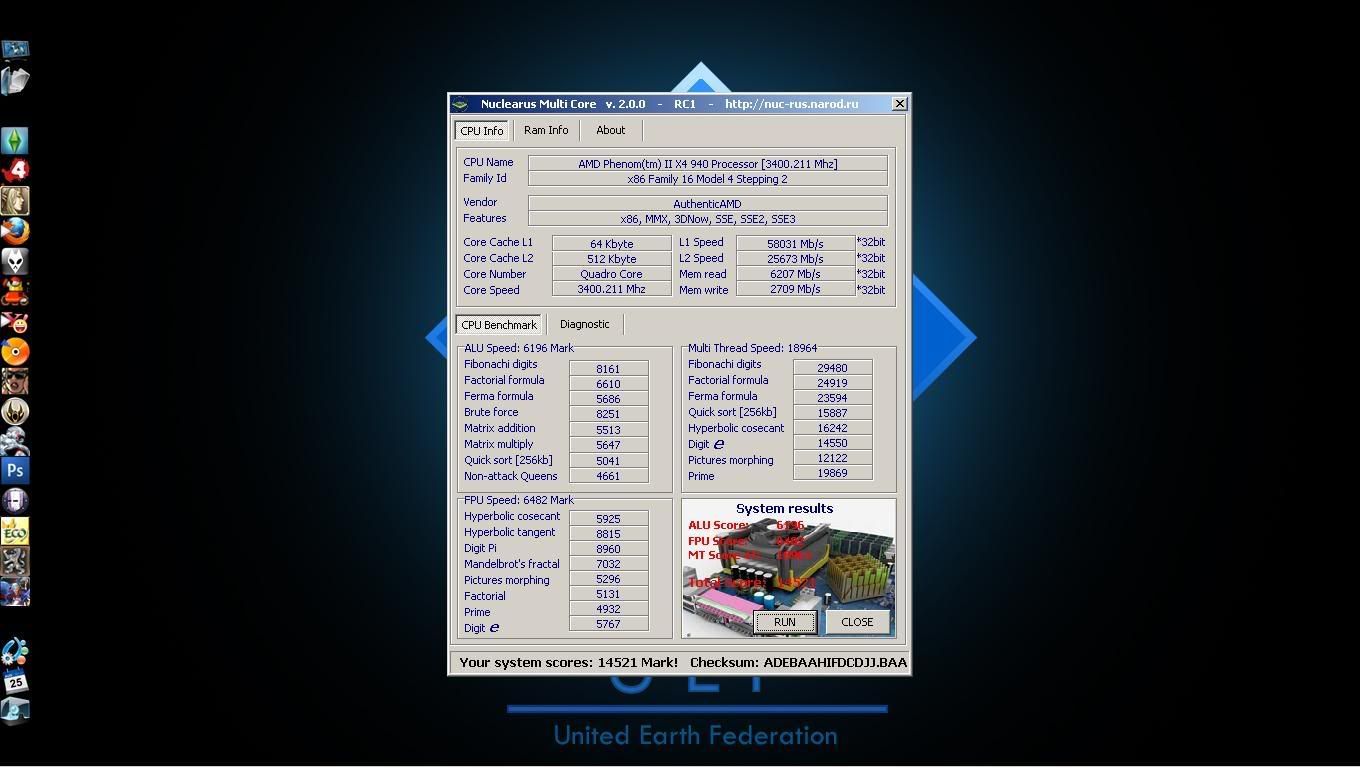Click the ALU Fibonachi digits score 8161
1360x768 pixels.
point(609,369)
